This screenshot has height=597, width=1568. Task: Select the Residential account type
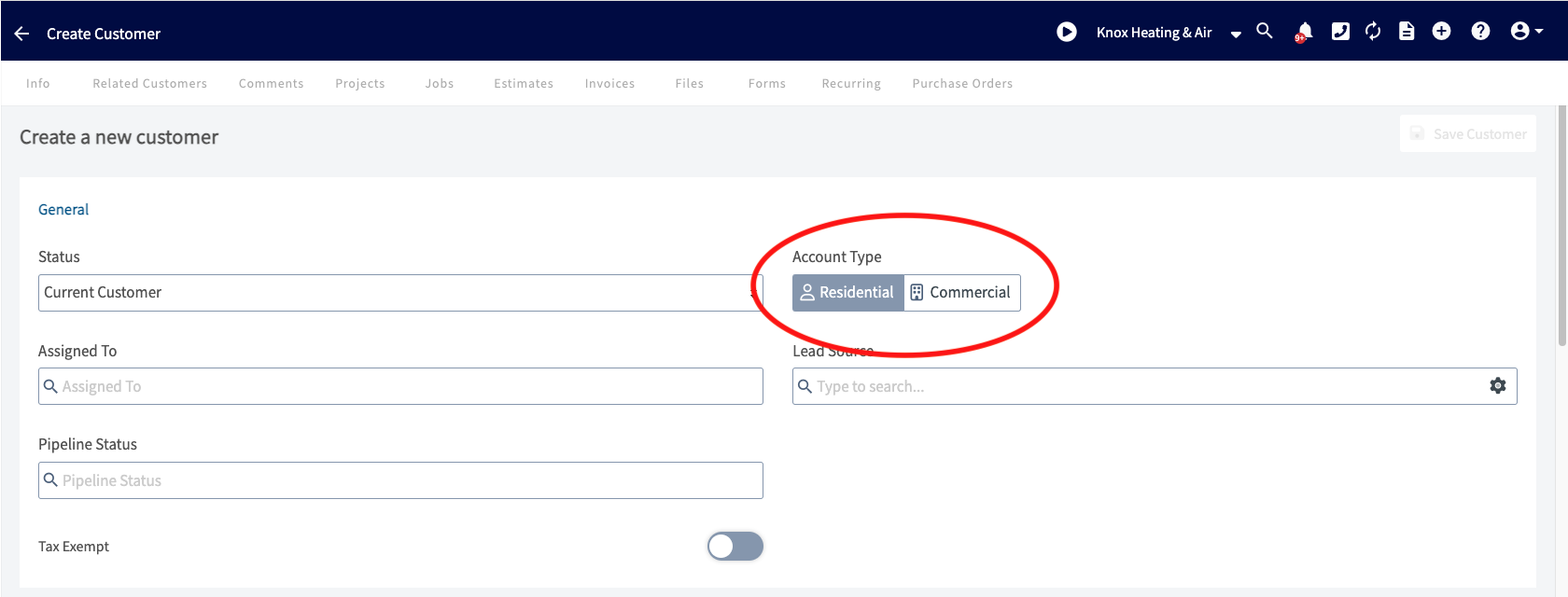(x=848, y=293)
